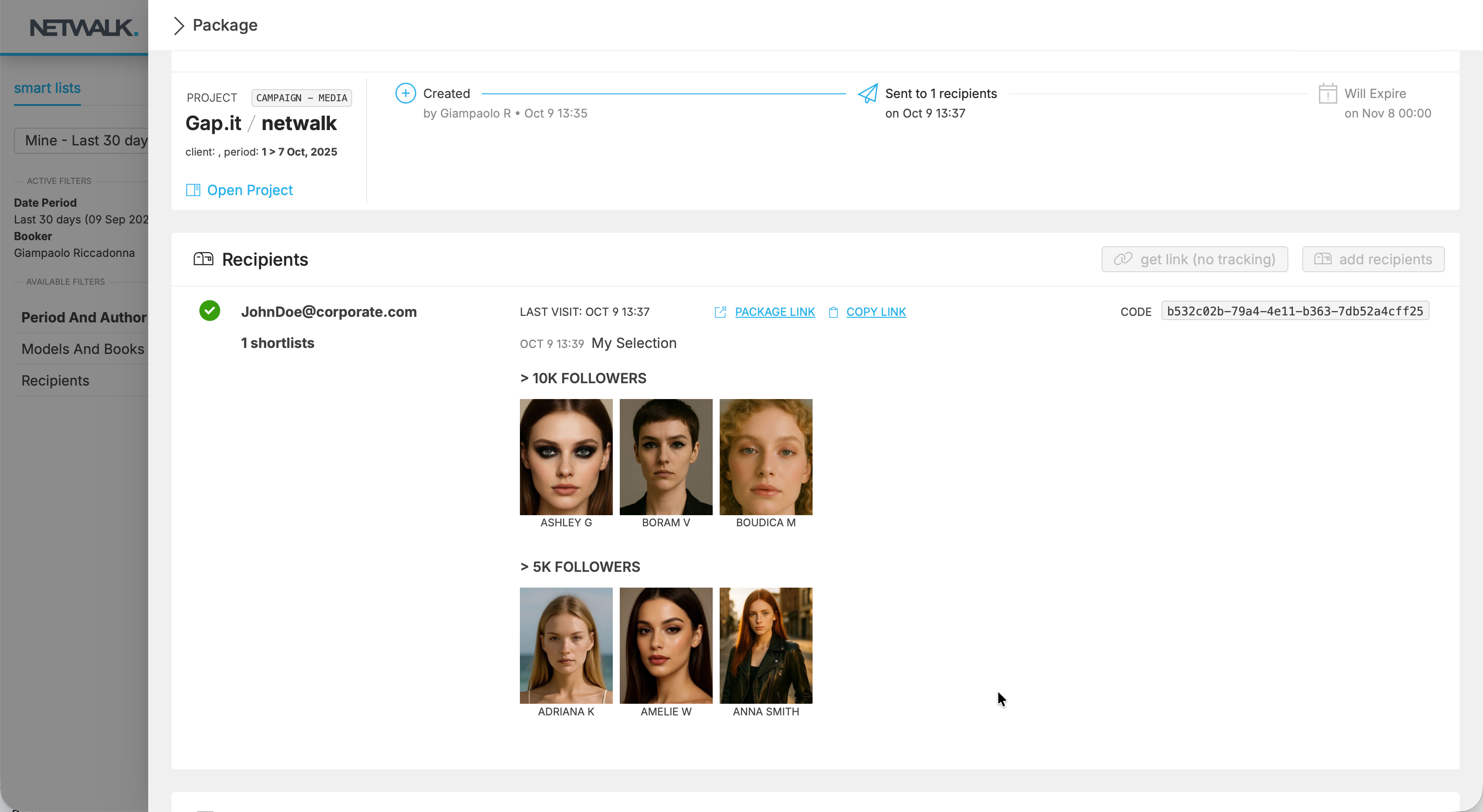Viewport: 1483px width, 812px height.
Task: Click the COPY LINK hyperlink
Action: [x=876, y=312]
